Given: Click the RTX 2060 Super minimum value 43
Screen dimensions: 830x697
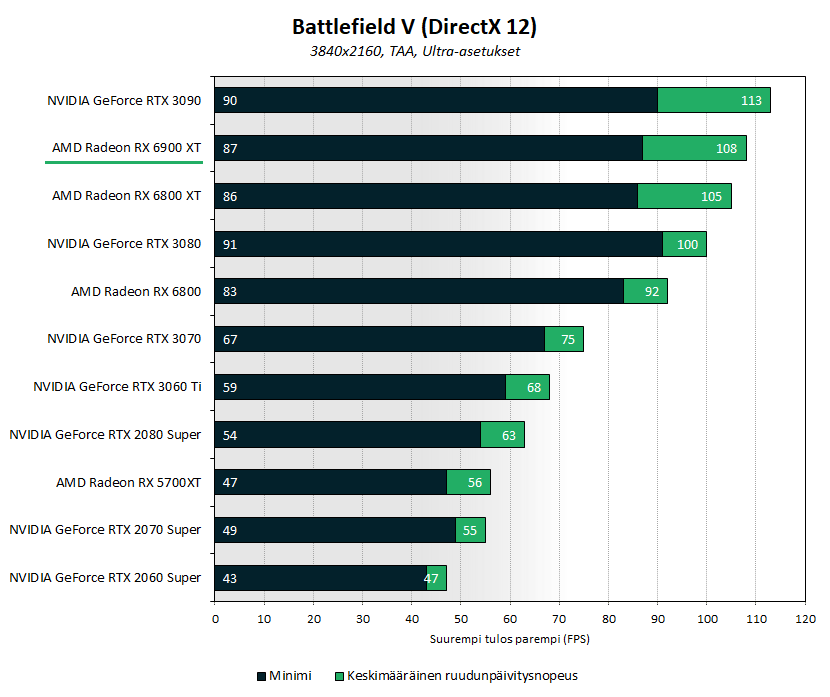Looking at the screenshot, I should coord(230,578).
